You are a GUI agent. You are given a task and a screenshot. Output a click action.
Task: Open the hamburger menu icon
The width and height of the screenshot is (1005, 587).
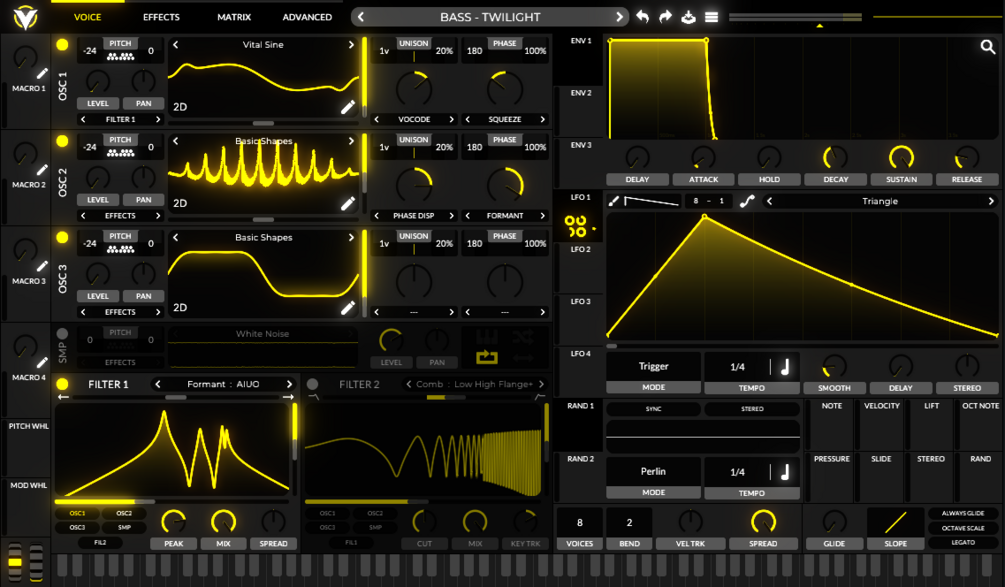point(711,17)
